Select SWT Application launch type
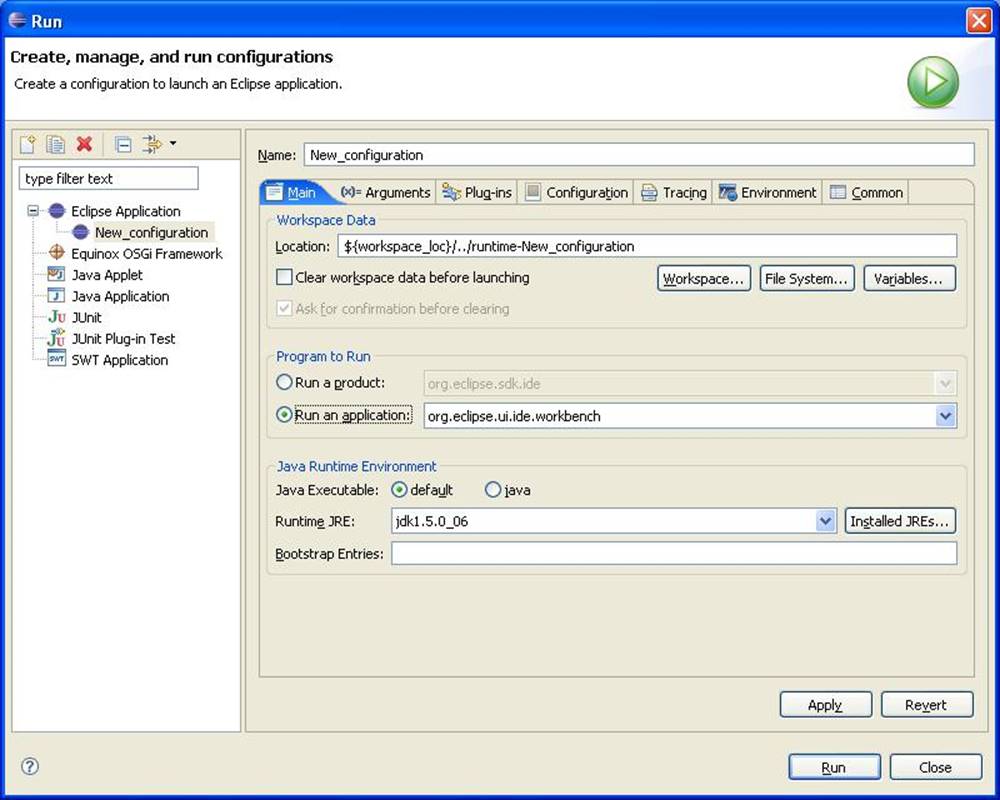Image resolution: width=1000 pixels, height=800 pixels. pos(119,360)
